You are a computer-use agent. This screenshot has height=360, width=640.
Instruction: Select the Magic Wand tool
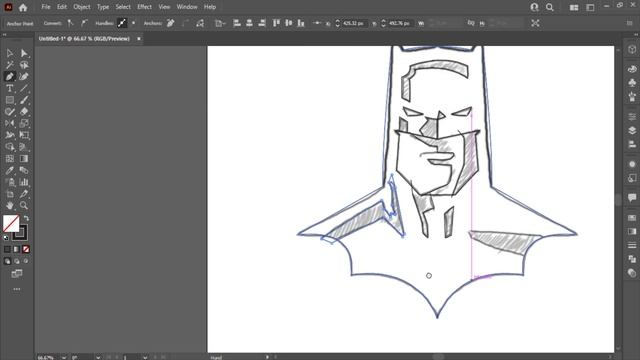pos(10,65)
